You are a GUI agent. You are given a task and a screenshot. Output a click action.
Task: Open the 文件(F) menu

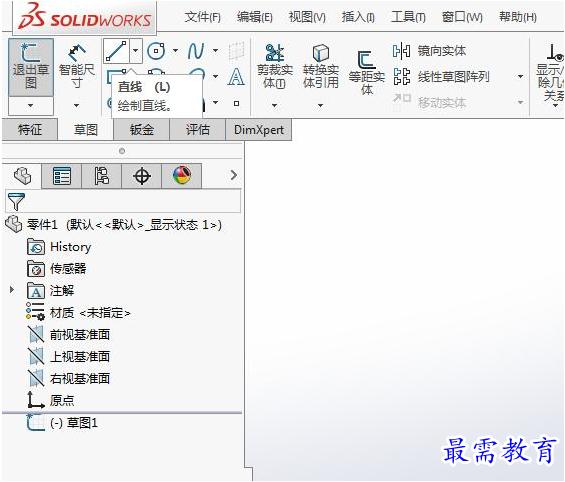point(203,17)
